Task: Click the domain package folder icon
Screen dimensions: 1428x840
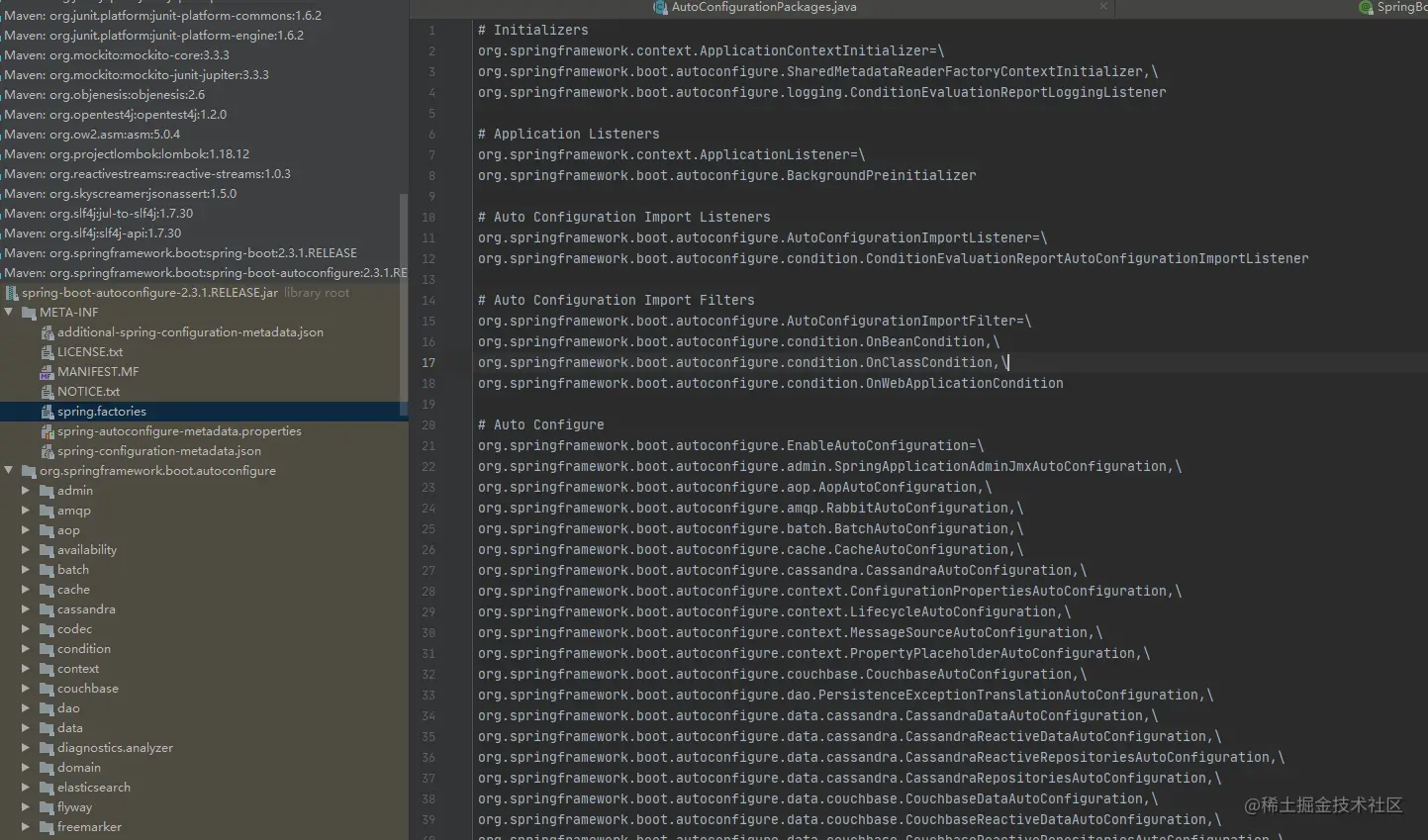Action: point(47,768)
